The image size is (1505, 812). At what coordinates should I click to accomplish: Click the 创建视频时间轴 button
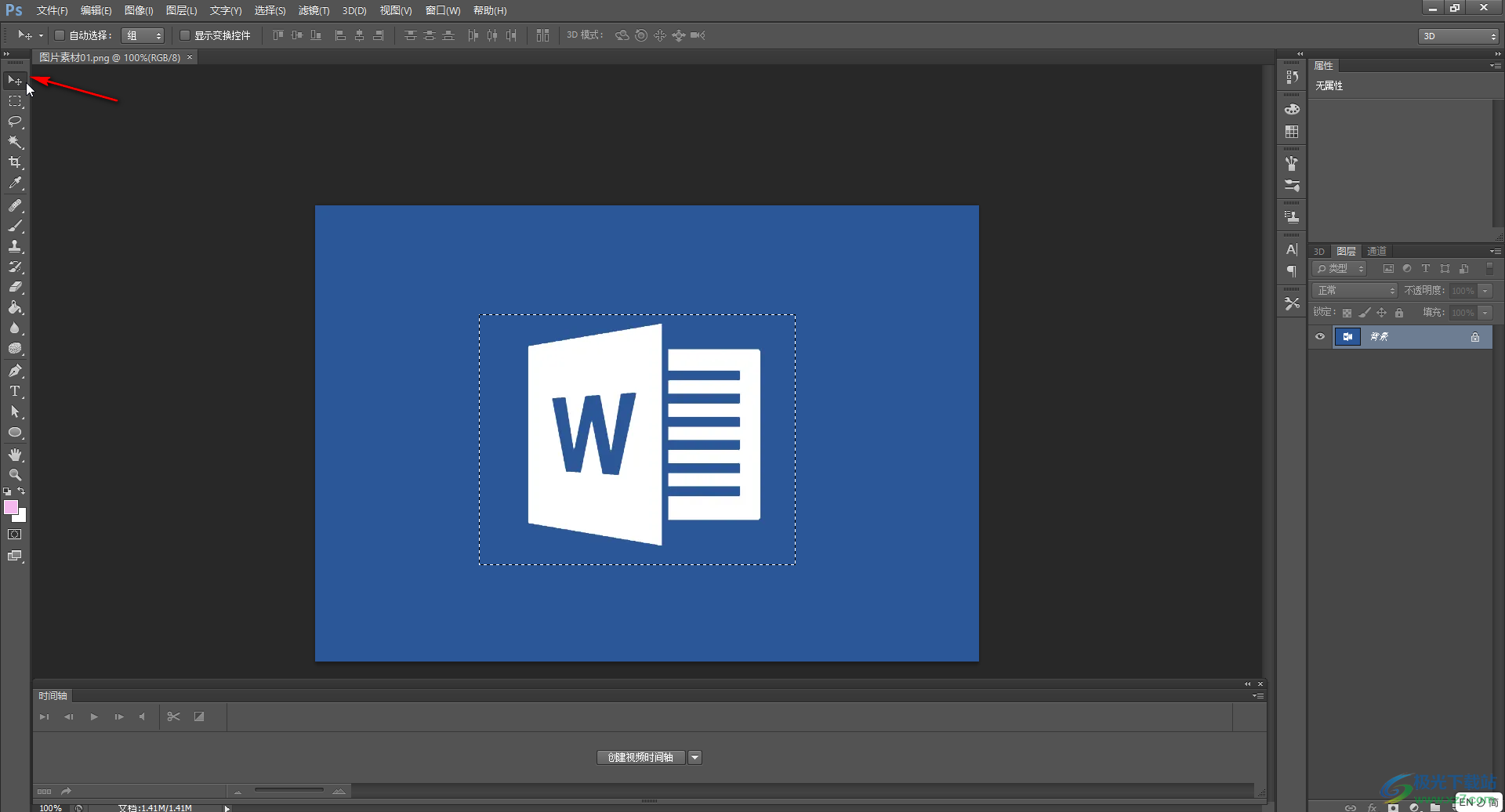click(640, 757)
